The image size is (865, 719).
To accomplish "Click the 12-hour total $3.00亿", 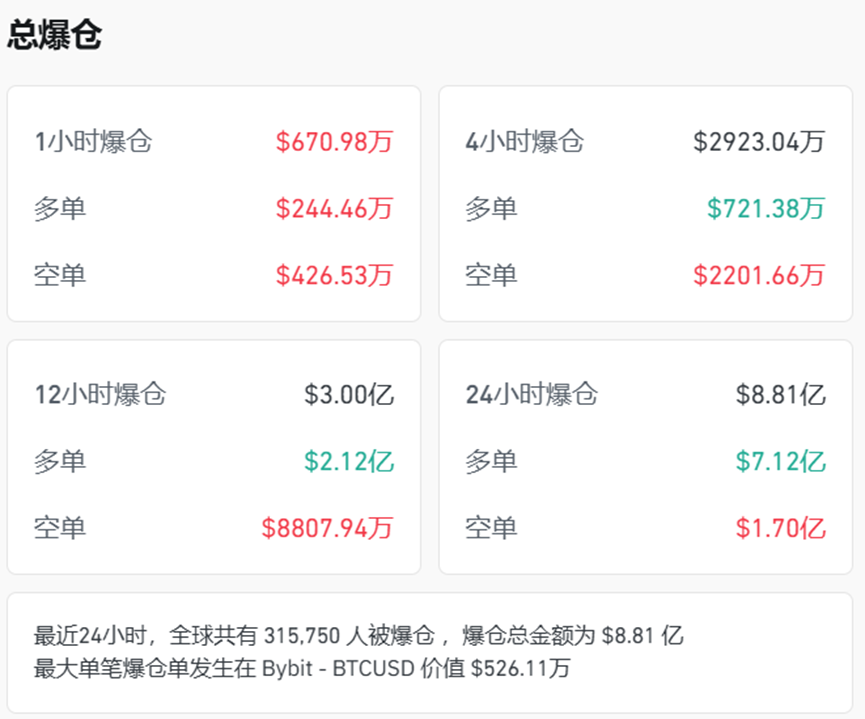I will (349, 395).
